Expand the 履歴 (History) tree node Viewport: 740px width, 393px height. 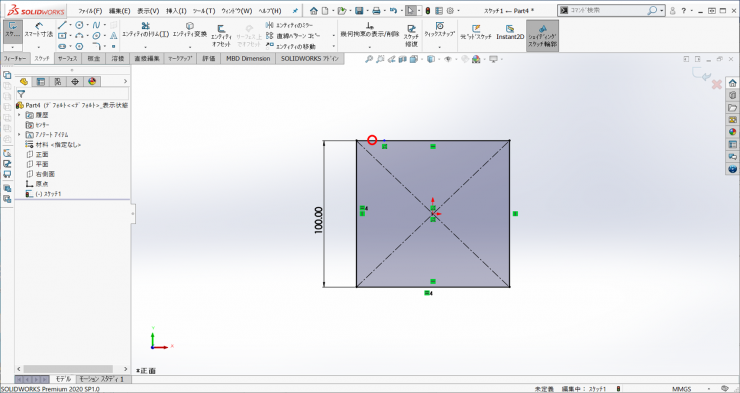coord(19,115)
